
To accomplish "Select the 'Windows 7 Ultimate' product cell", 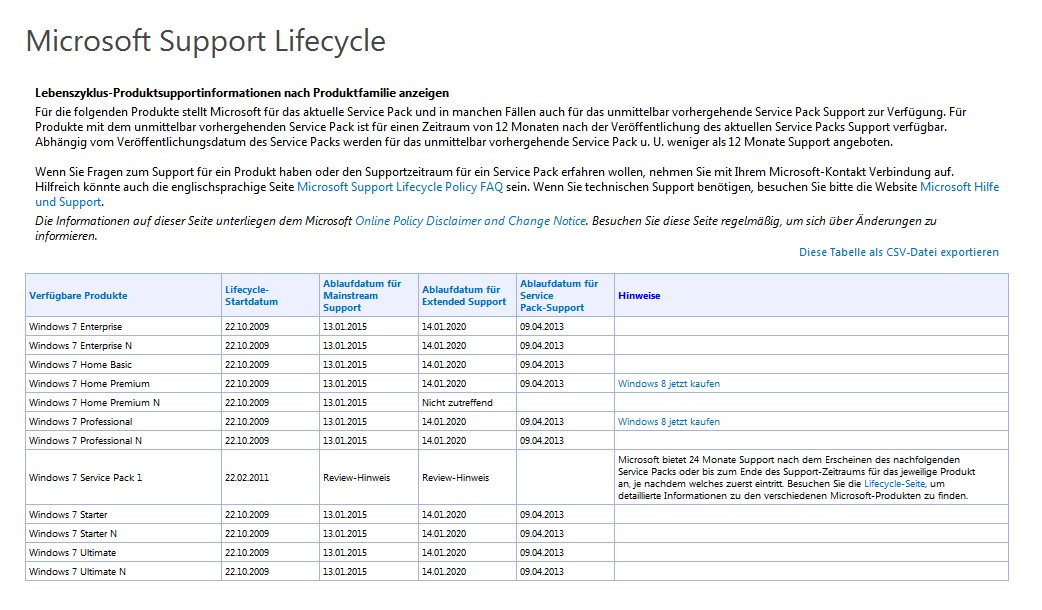I will click(124, 552).
